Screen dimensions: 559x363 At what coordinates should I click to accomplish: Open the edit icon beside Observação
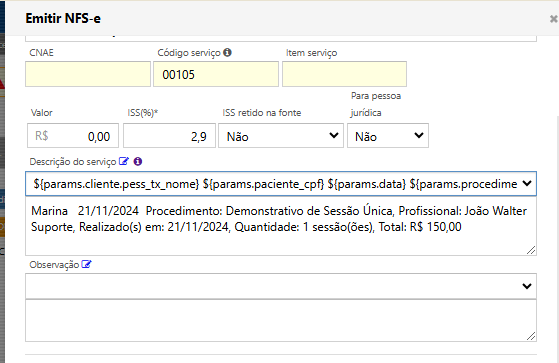coord(86,264)
